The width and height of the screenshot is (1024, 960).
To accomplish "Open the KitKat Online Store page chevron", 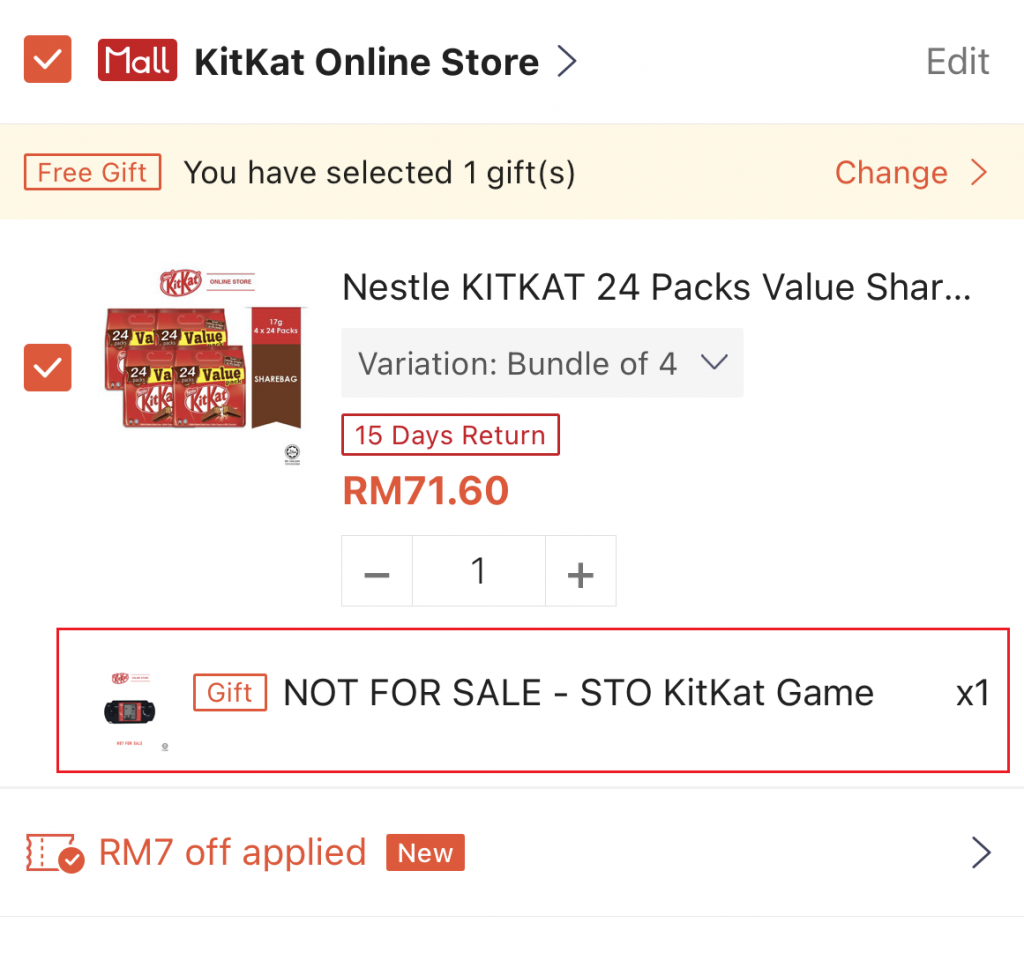I will 567,62.
